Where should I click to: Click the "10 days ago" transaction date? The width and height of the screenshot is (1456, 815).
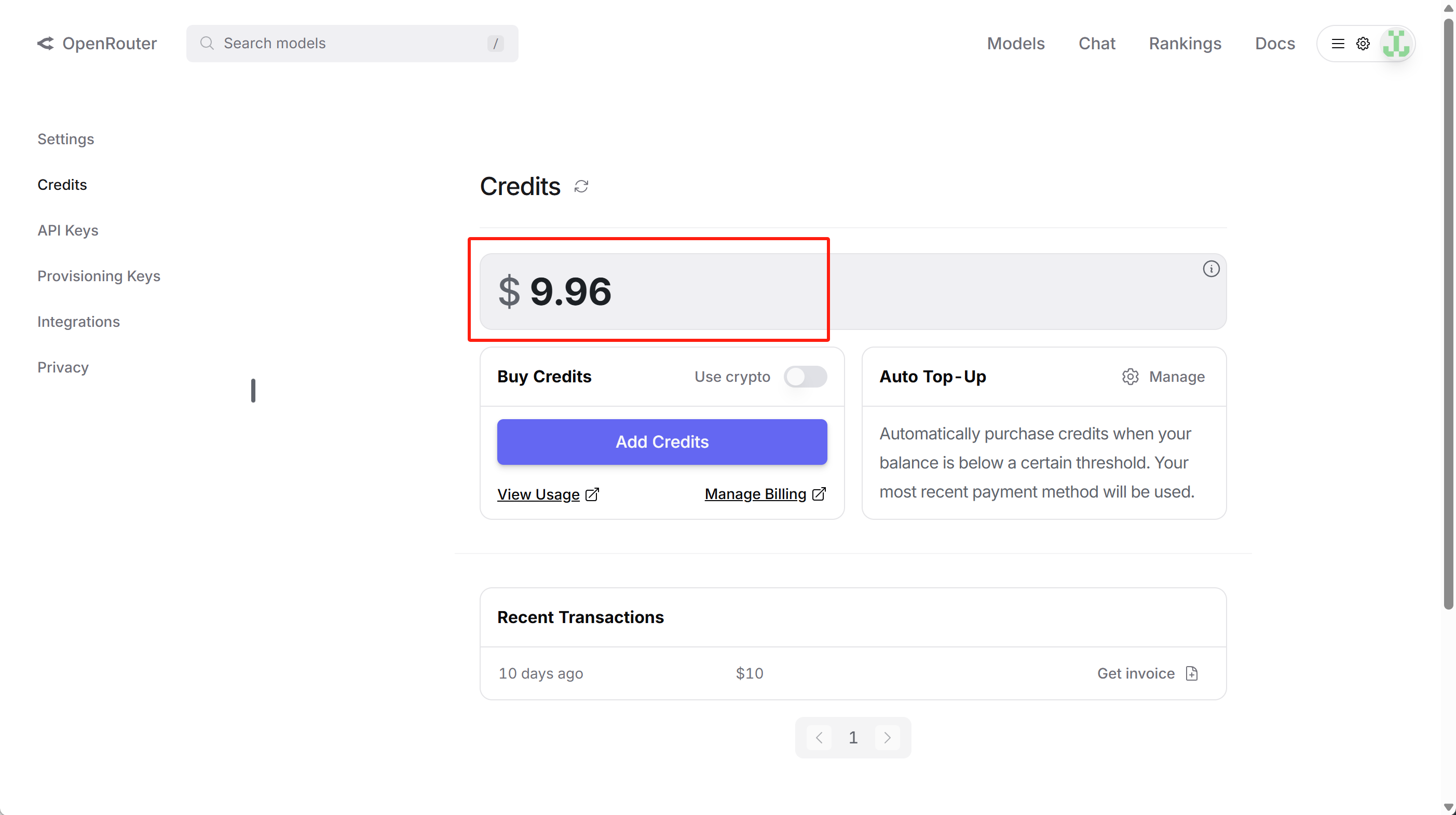click(540, 673)
